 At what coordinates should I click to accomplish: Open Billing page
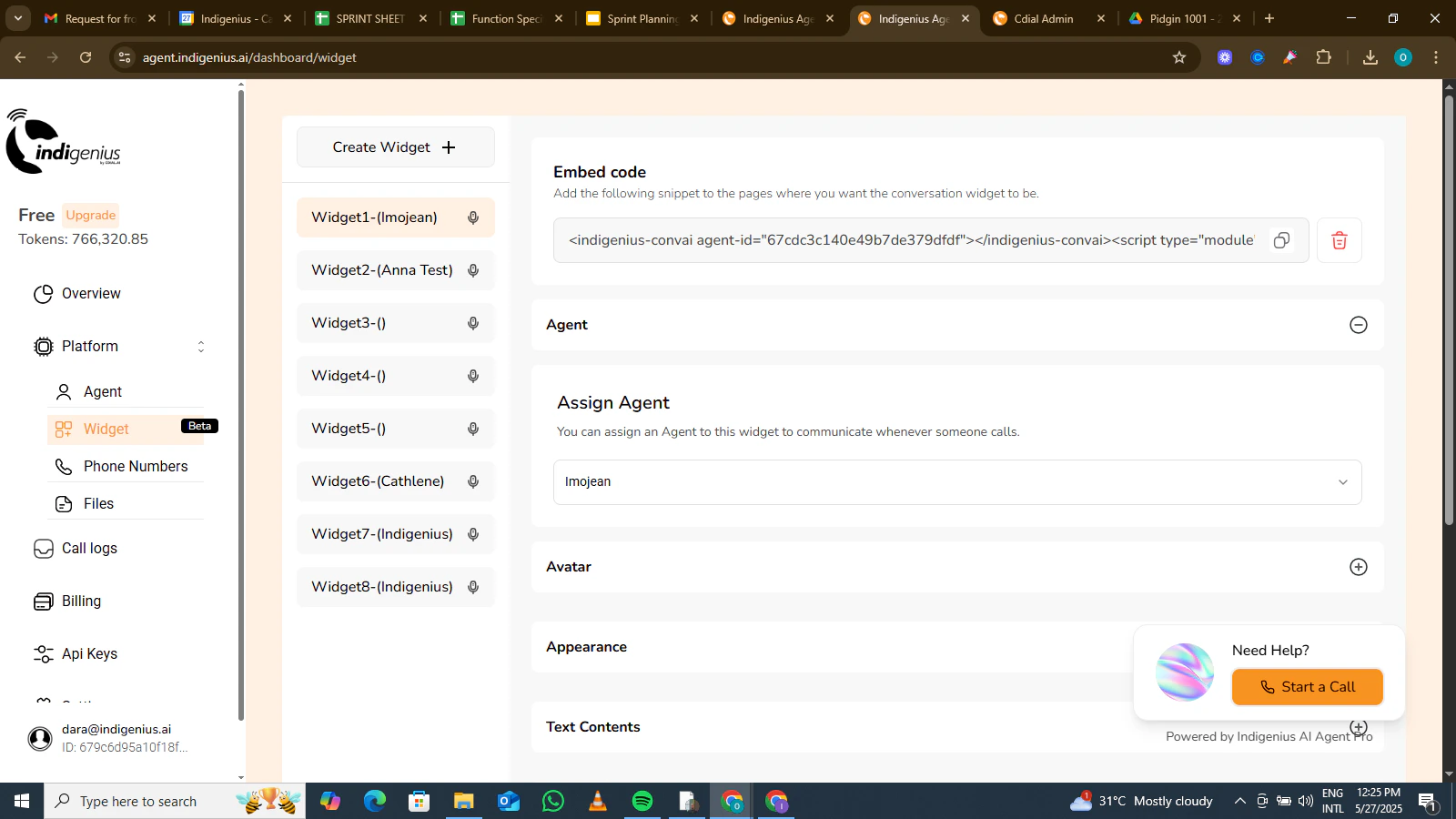coord(67,602)
